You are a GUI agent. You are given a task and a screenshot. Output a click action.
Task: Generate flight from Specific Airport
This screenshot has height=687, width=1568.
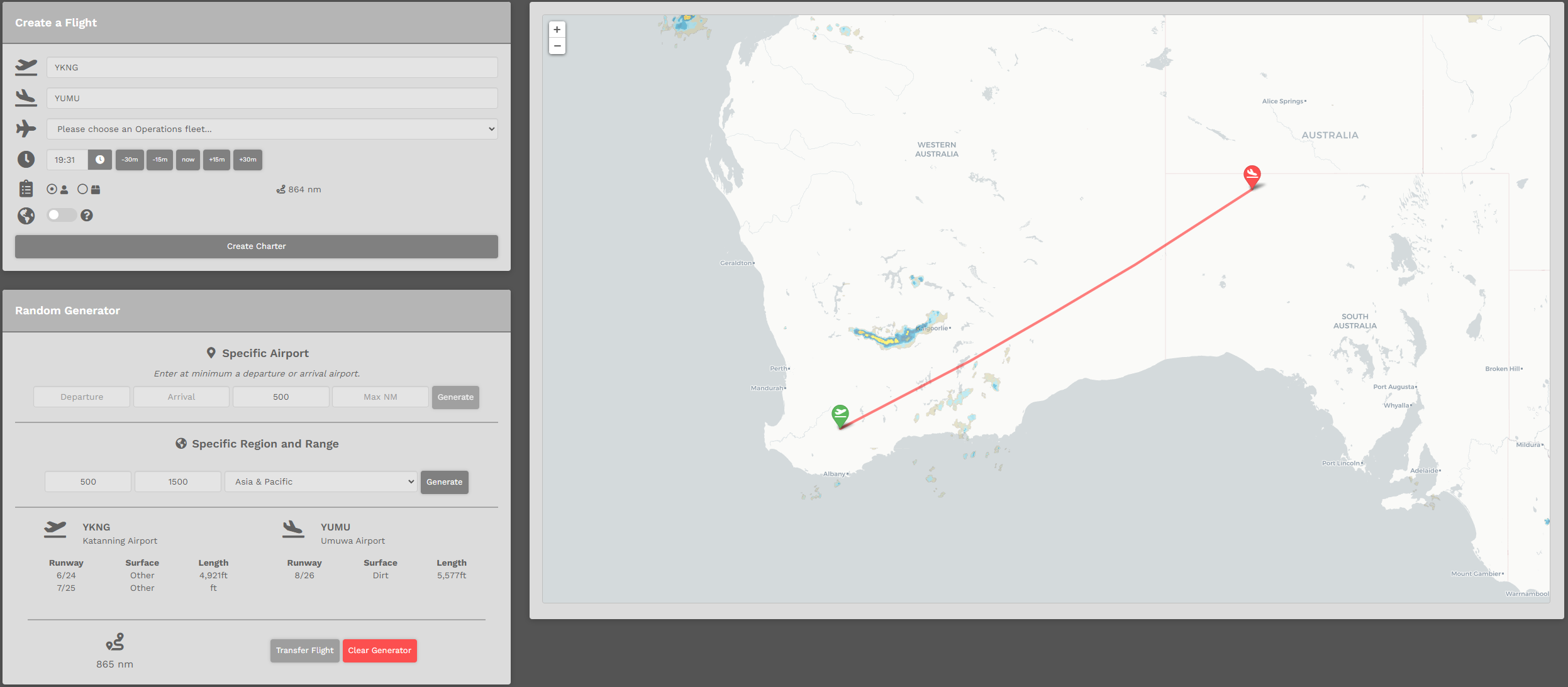click(455, 397)
